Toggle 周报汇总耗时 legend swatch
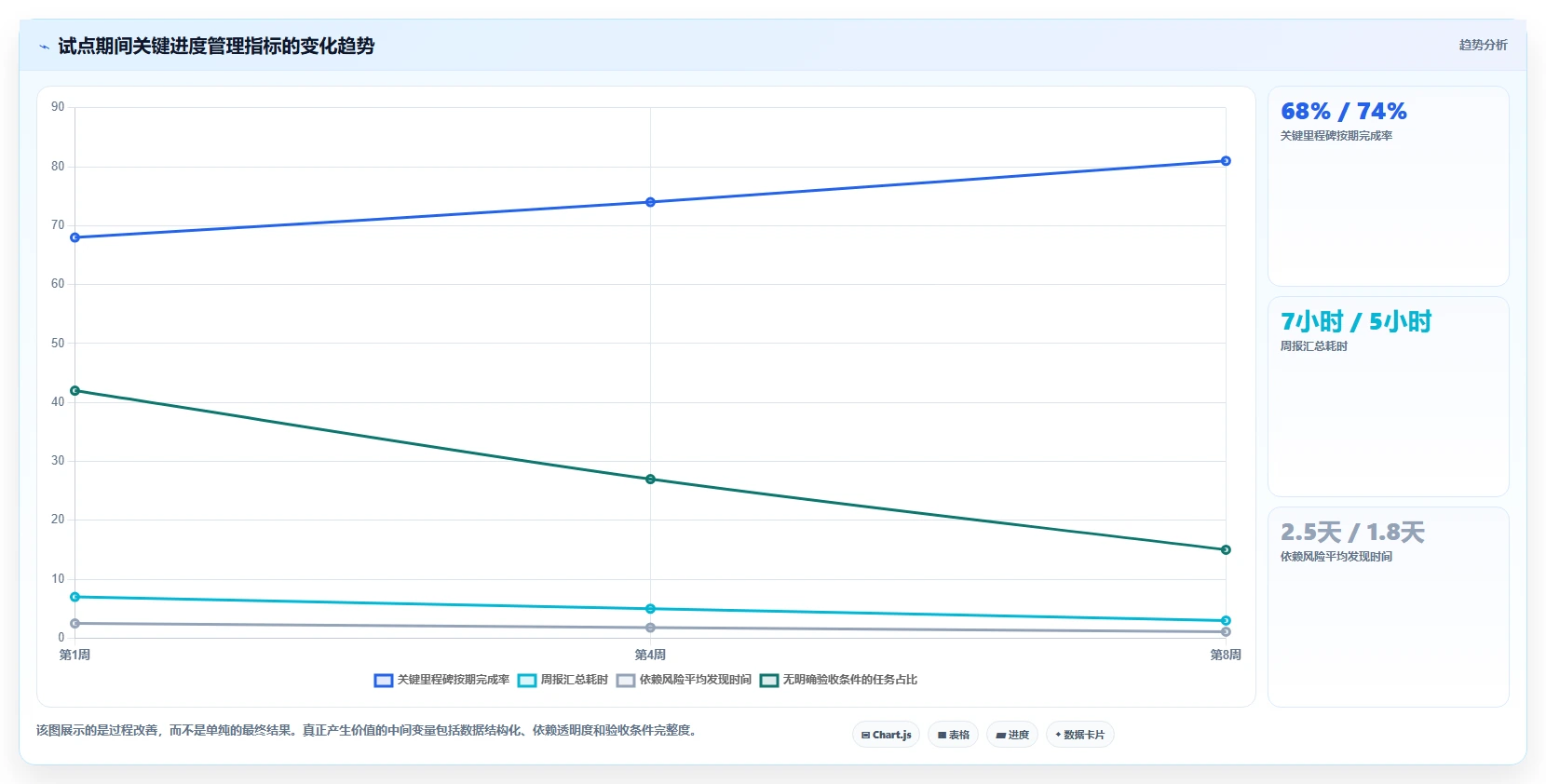1546x784 pixels. pos(527,681)
